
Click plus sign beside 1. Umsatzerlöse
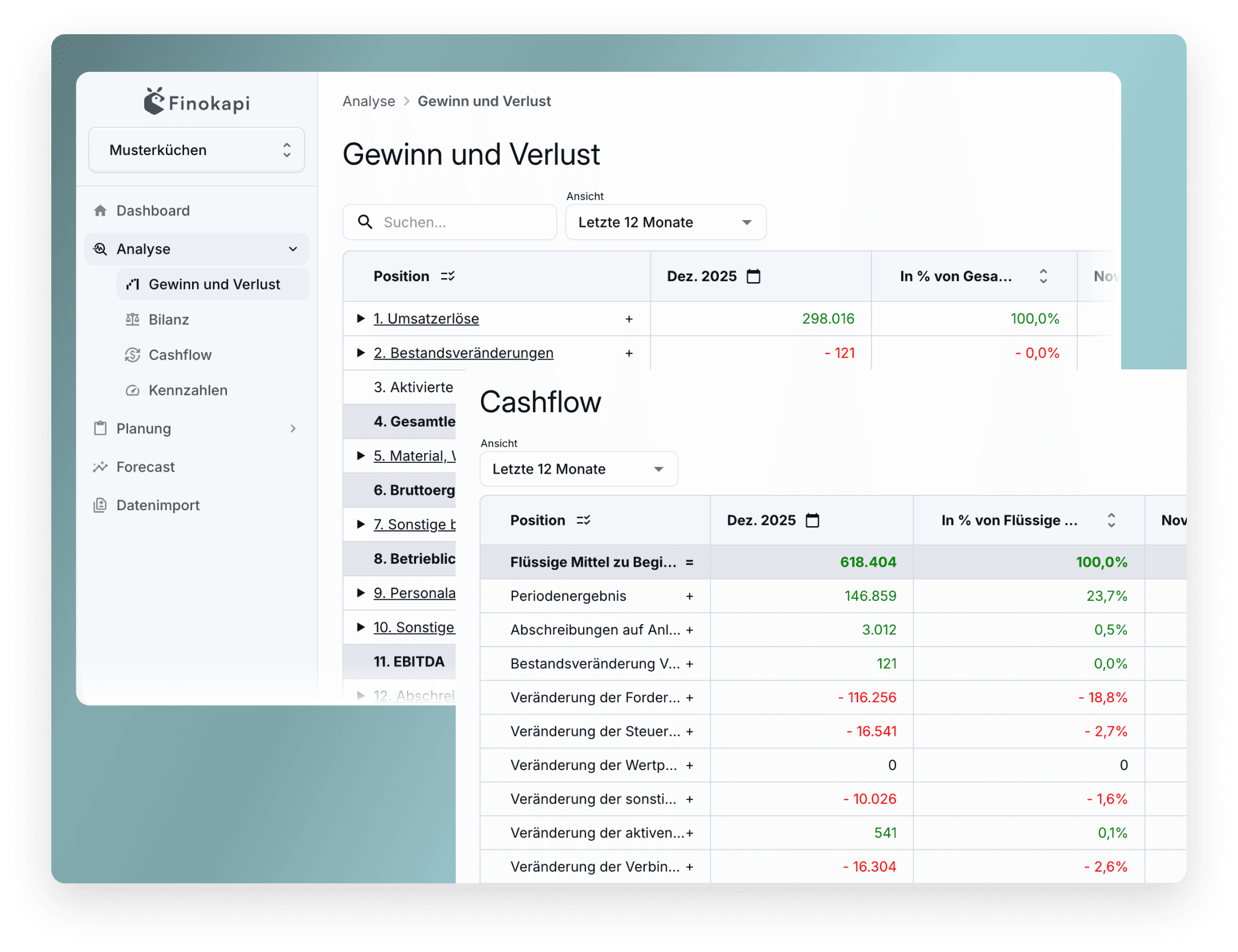click(629, 319)
